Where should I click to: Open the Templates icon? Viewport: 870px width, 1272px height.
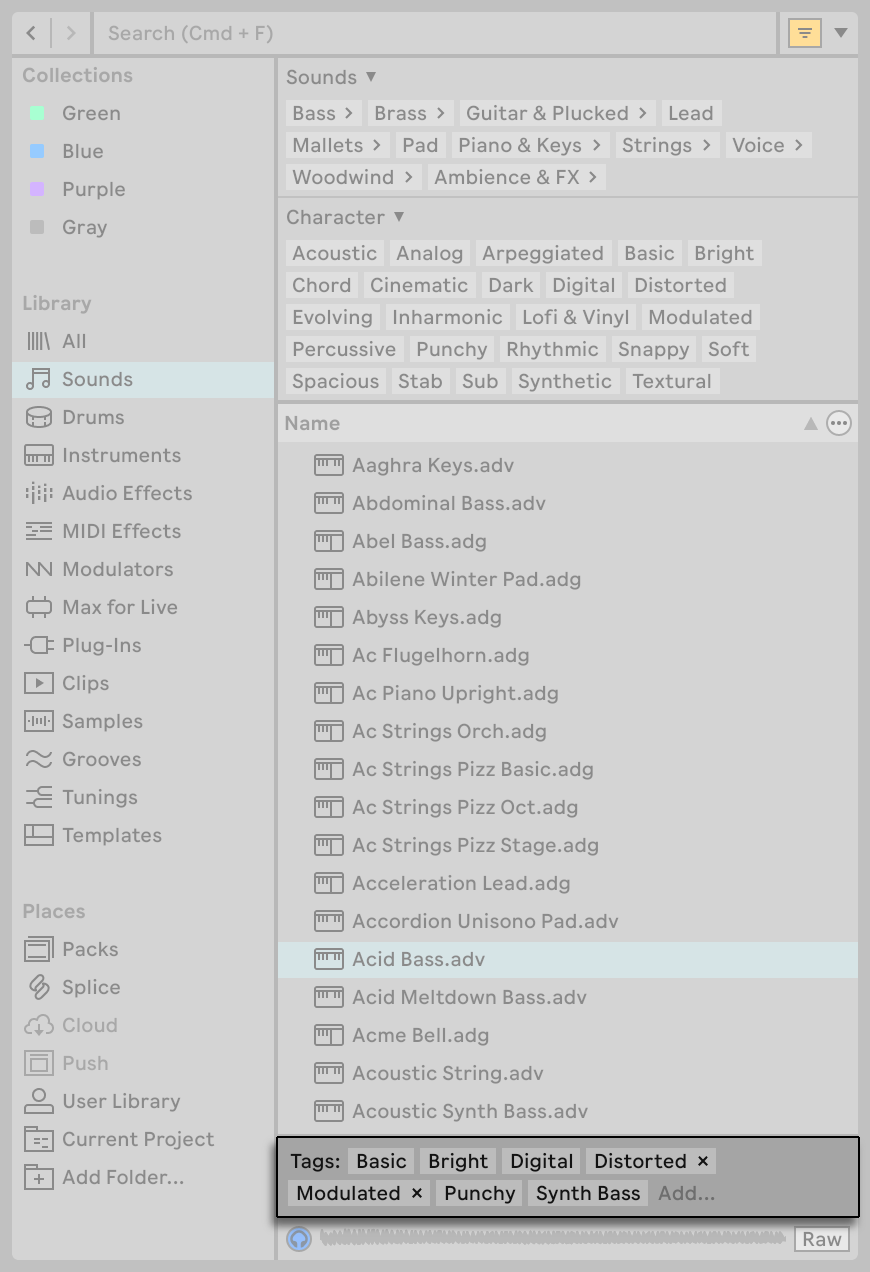pyautogui.click(x=38, y=835)
